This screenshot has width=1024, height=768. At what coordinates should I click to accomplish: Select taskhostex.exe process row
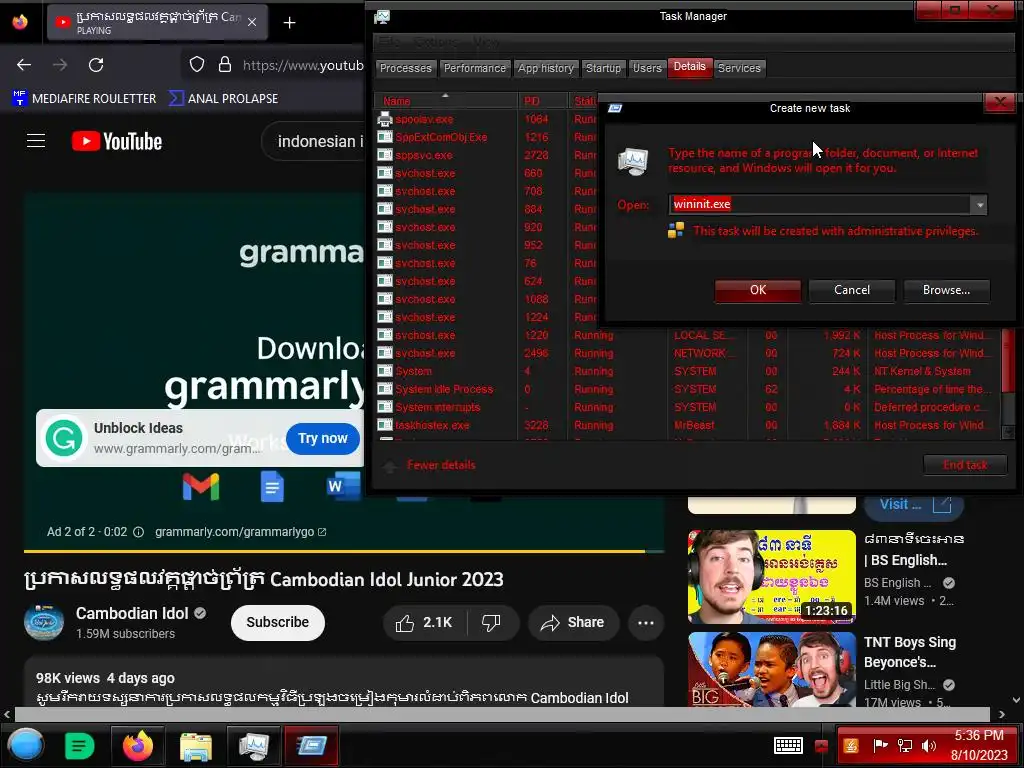click(x=686, y=425)
